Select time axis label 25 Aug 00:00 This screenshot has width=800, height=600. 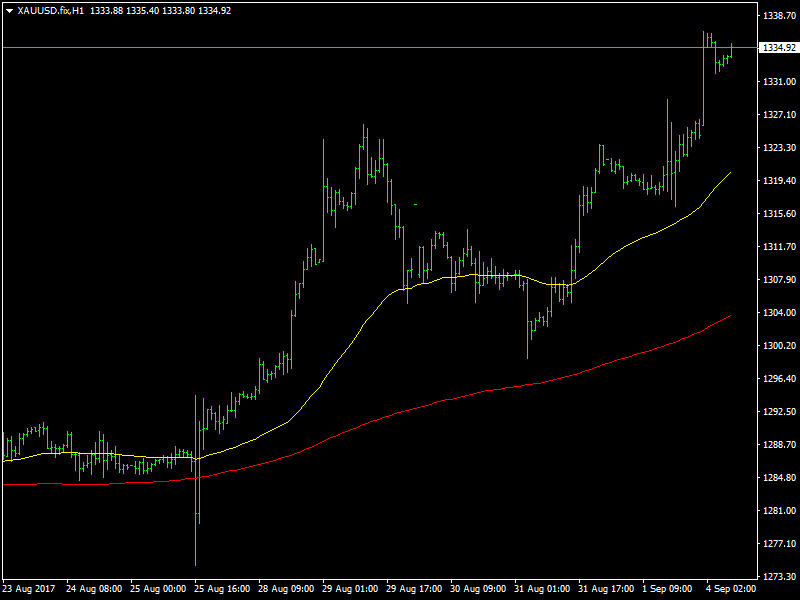tap(158, 589)
